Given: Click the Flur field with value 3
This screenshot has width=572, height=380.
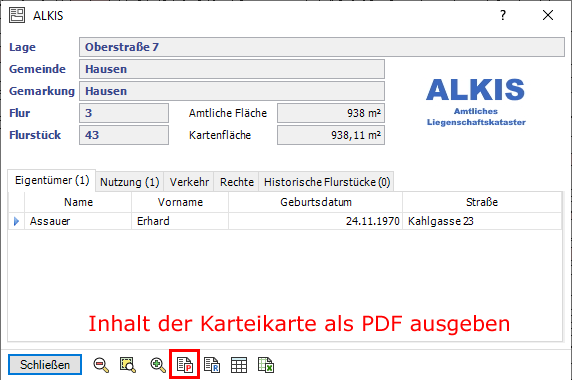Looking at the screenshot, I should (x=124, y=113).
